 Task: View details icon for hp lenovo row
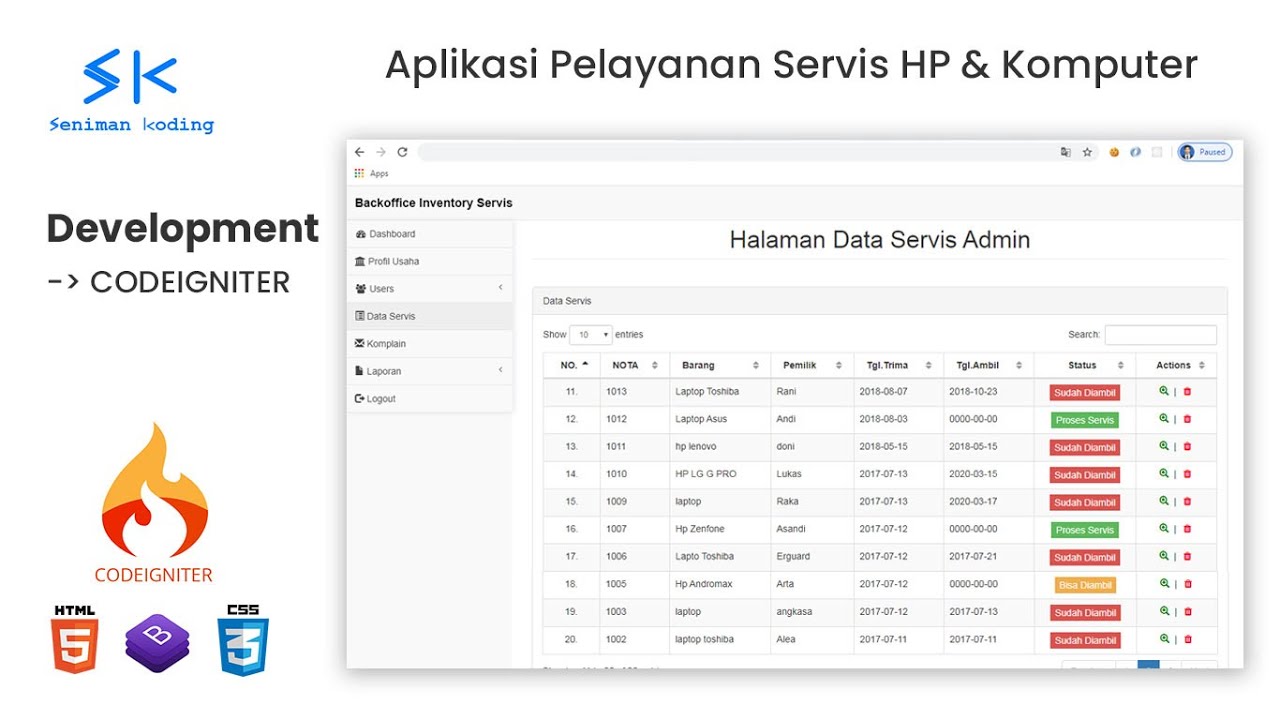pos(1164,446)
